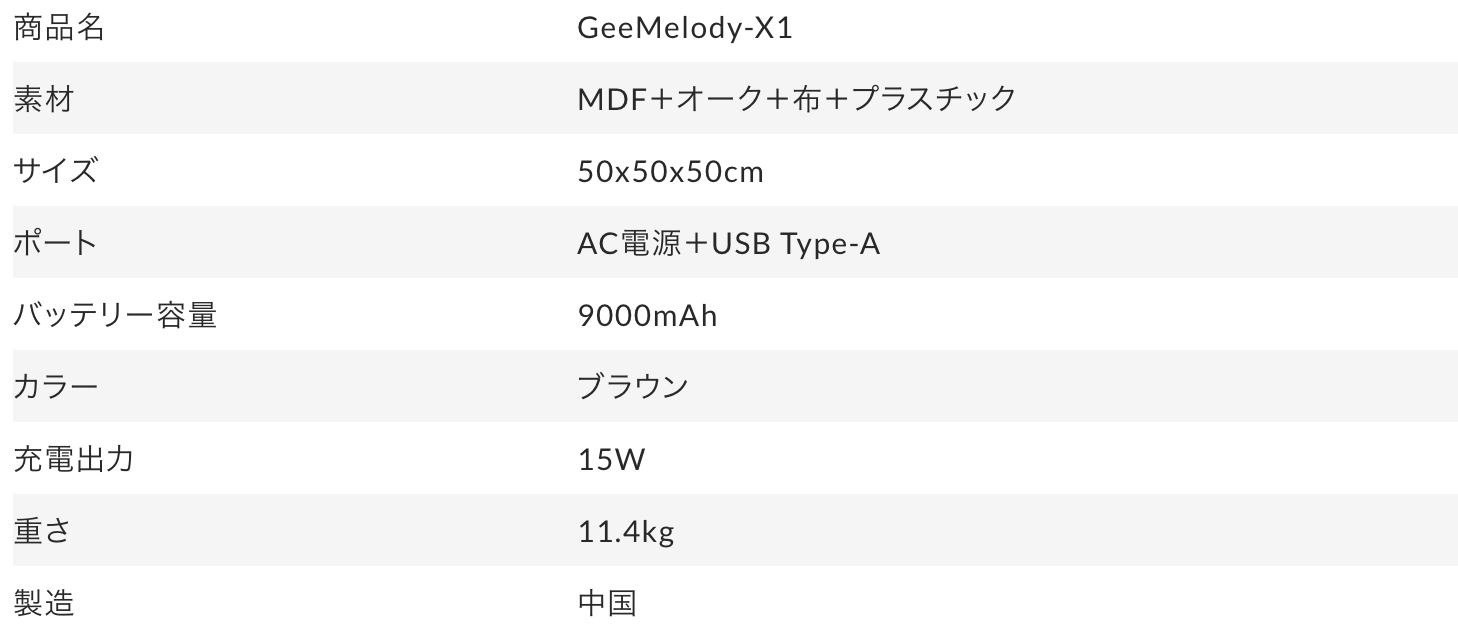Click the USB Type-A text

tap(795, 243)
